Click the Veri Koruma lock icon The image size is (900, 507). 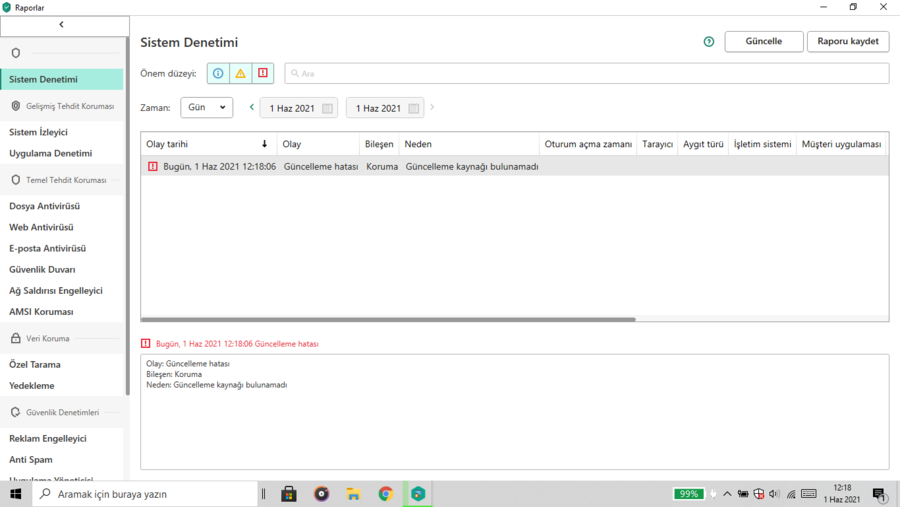(x=15, y=338)
